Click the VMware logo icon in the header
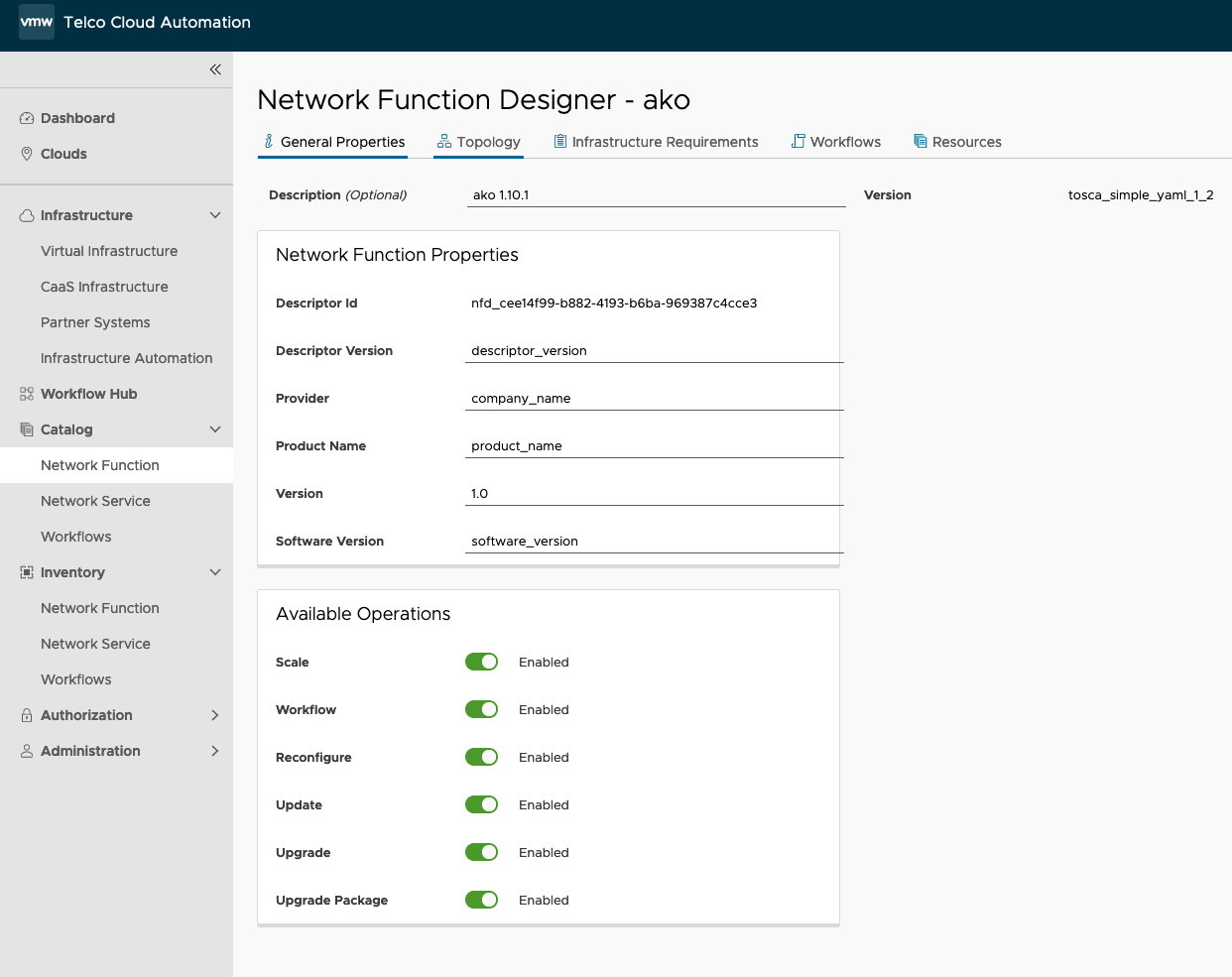The image size is (1232, 977). point(36,21)
